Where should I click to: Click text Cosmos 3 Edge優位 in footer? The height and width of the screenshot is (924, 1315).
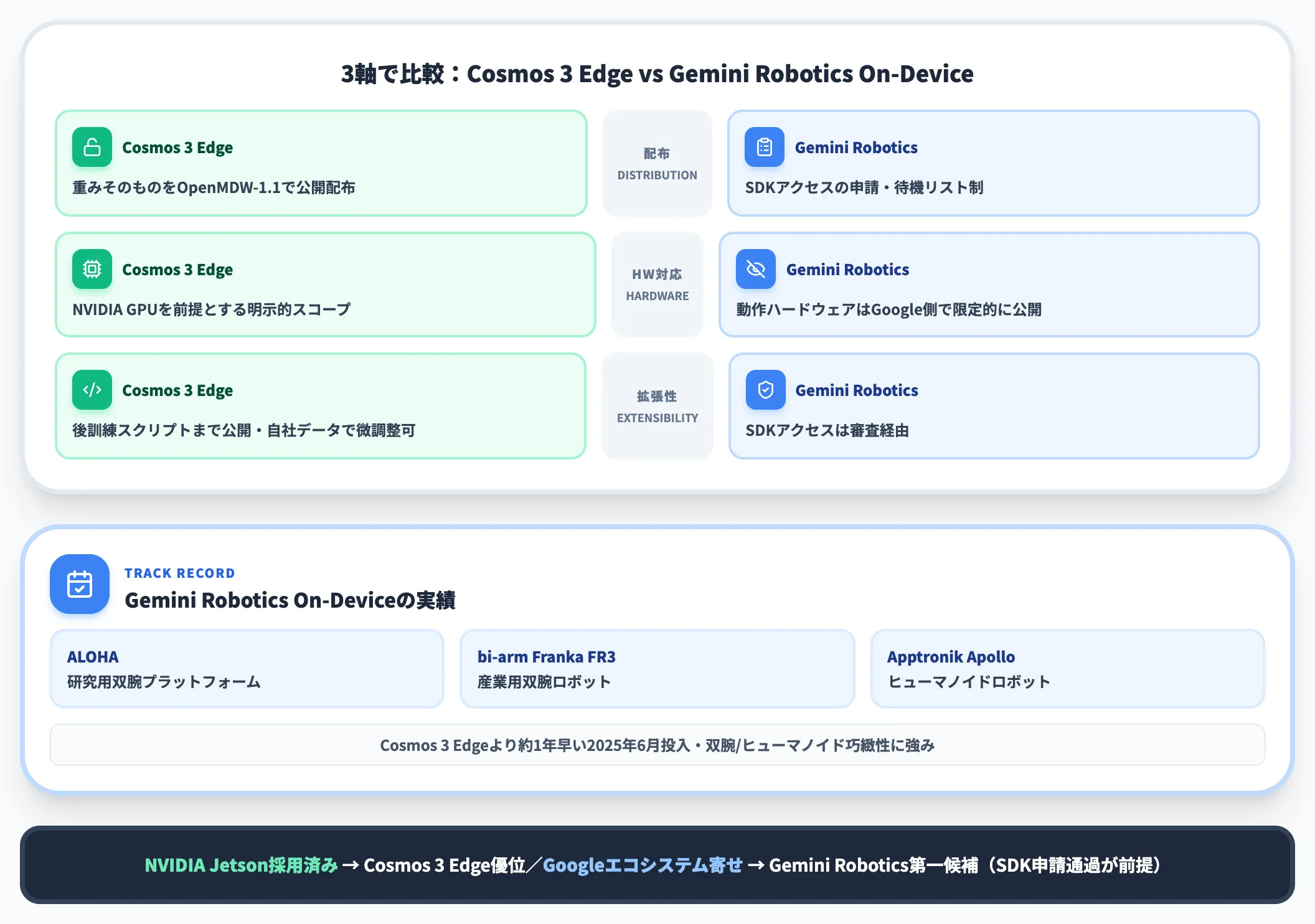click(445, 865)
